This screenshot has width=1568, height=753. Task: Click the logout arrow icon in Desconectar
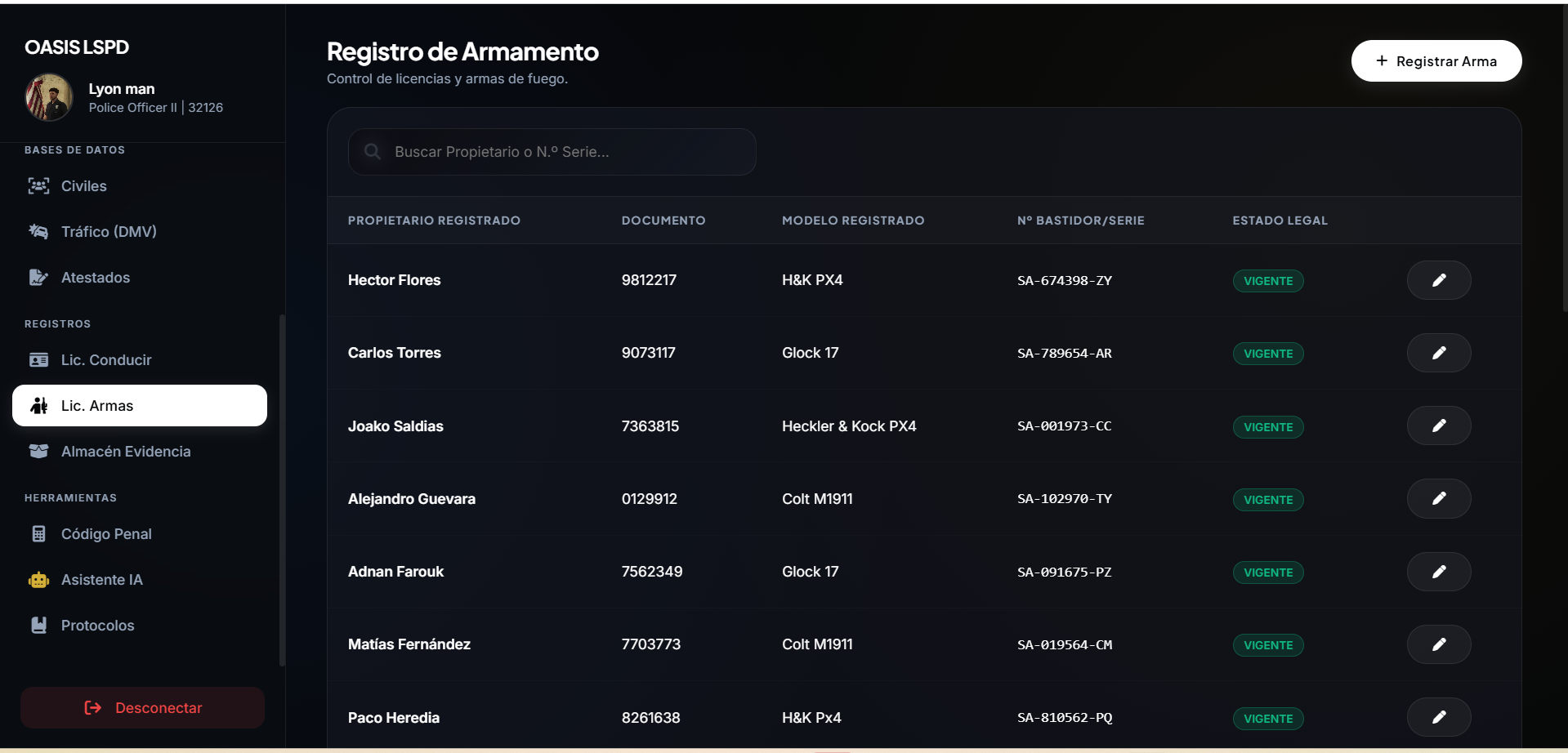93,708
